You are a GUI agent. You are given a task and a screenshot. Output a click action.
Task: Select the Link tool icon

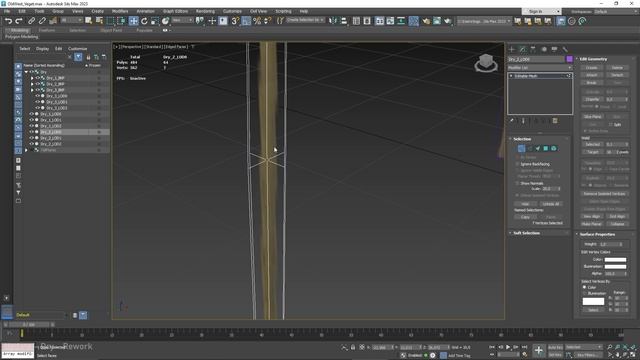coord(31,21)
